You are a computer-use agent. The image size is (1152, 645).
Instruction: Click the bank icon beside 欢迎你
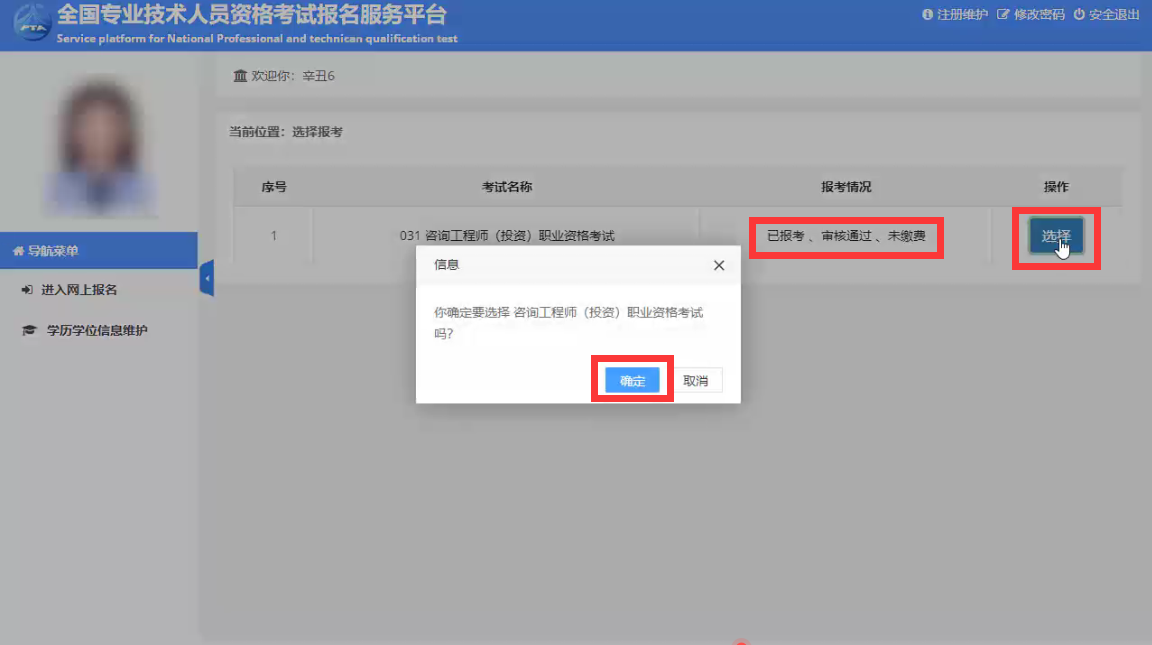click(239, 76)
